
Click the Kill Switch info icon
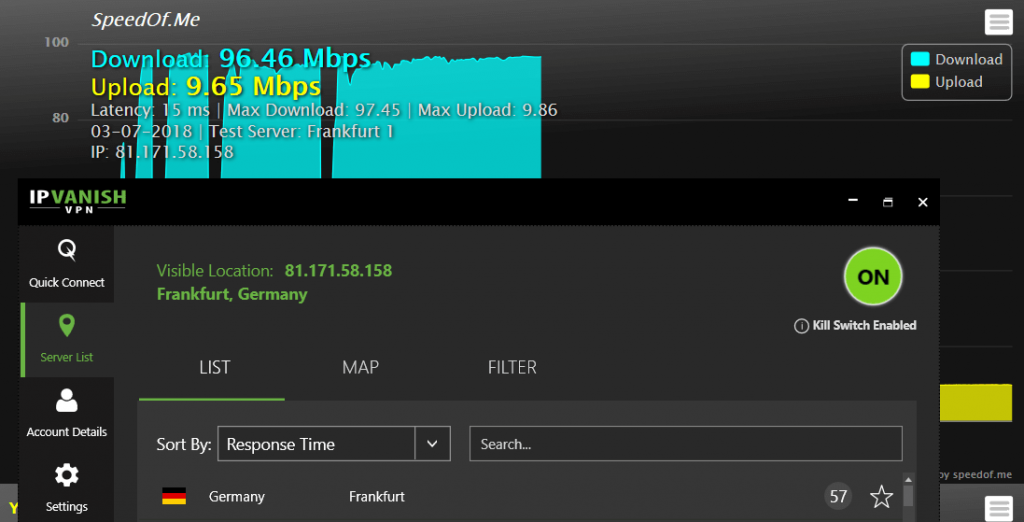[801, 326]
